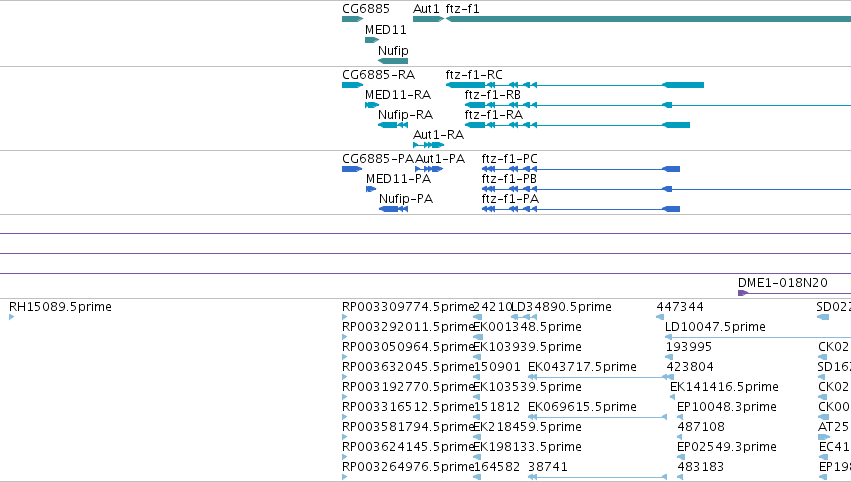851x482 pixels.
Task: Select the DME1-018N20 feature label
Action: click(783, 283)
